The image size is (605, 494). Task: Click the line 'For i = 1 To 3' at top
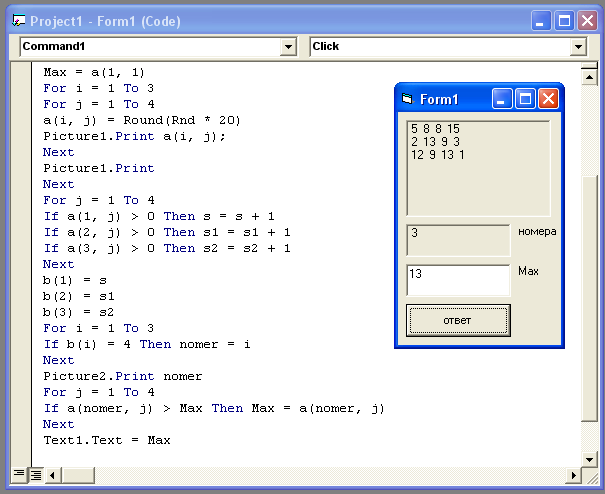pos(98,88)
